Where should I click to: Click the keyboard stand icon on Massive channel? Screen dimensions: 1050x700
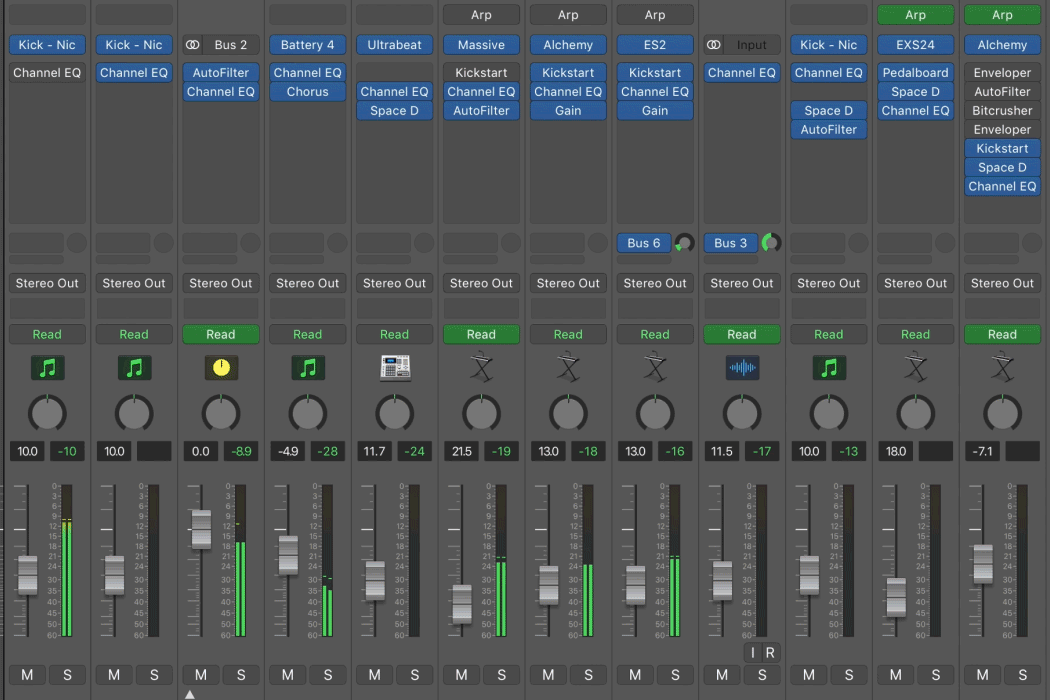pyautogui.click(x=481, y=368)
